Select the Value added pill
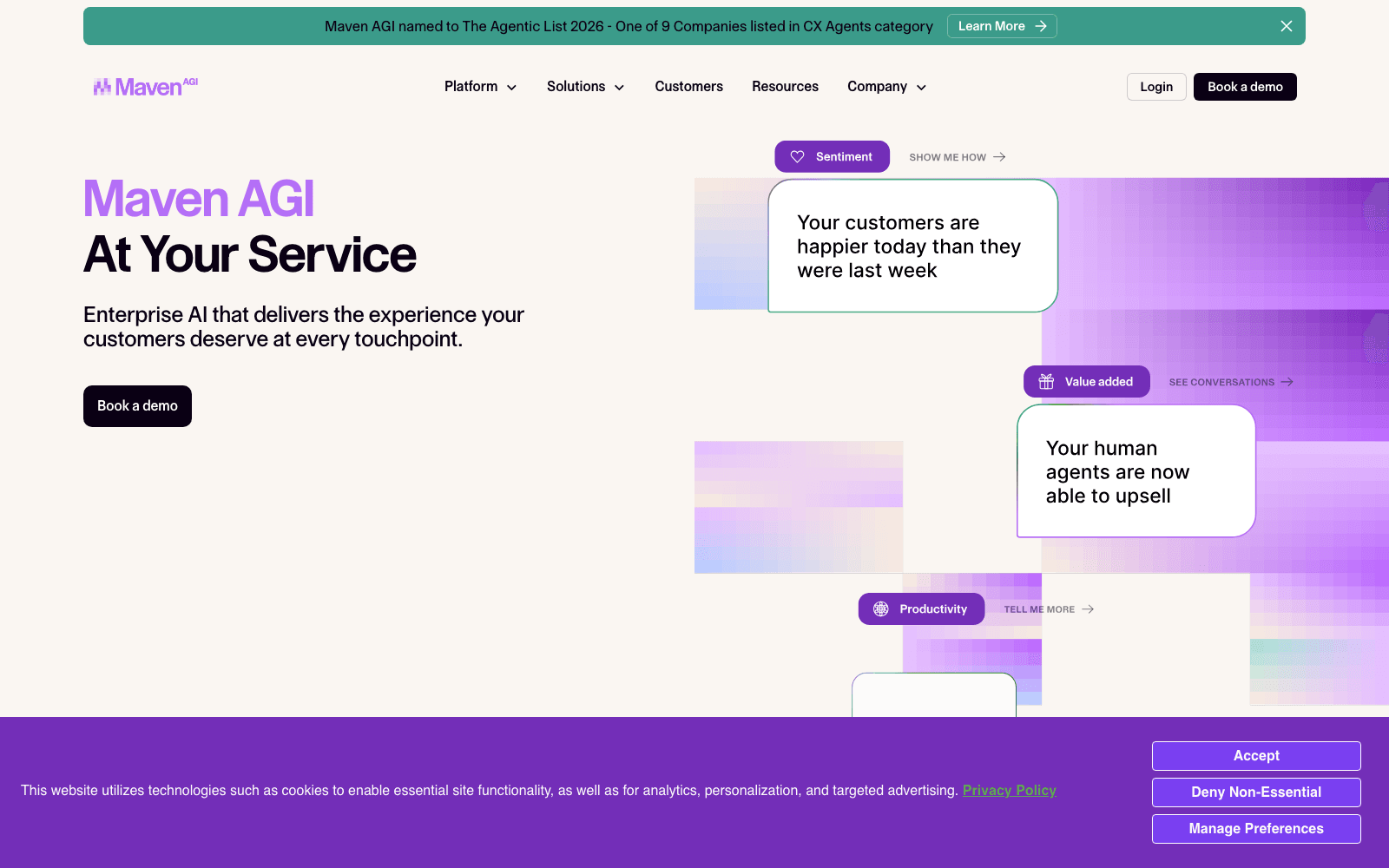This screenshot has height=868, width=1389. coord(1086,382)
